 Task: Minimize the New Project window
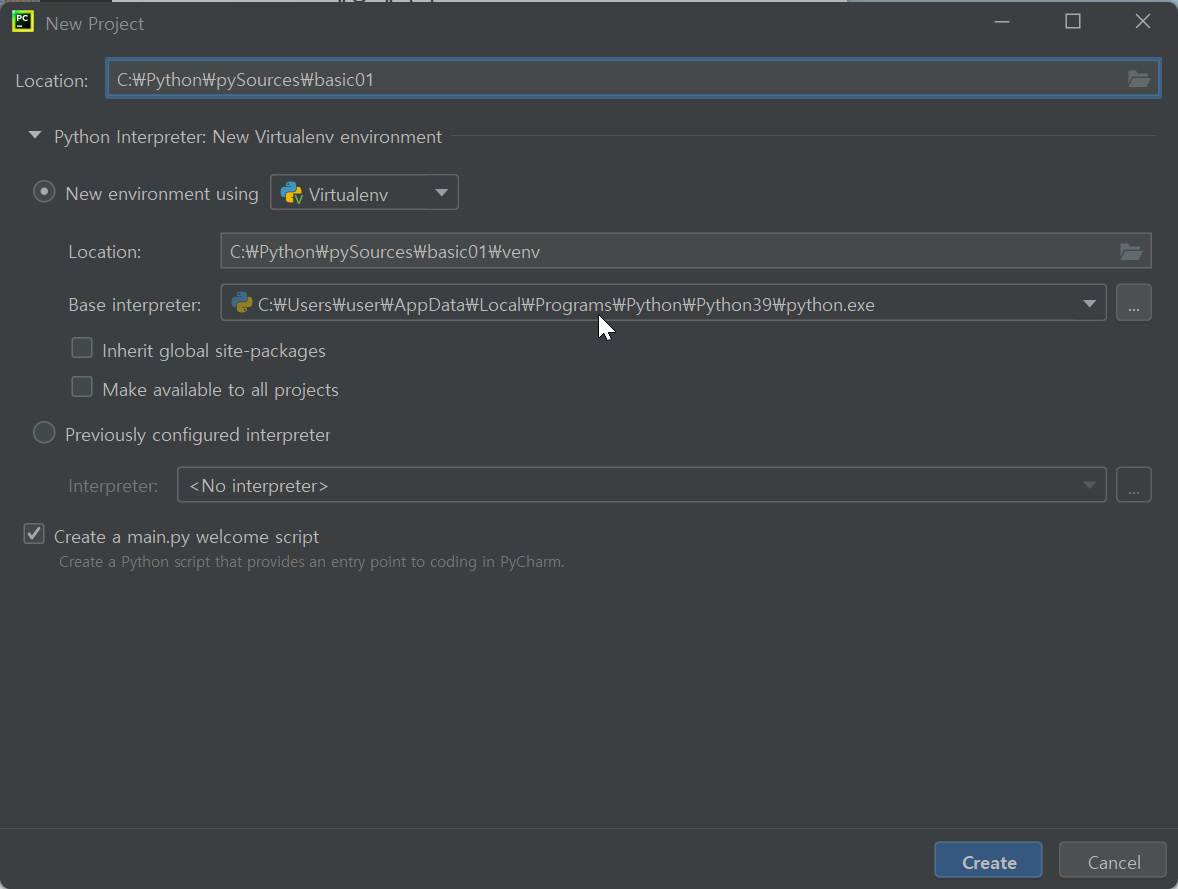pyautogui.click(x=1001, y=21)
